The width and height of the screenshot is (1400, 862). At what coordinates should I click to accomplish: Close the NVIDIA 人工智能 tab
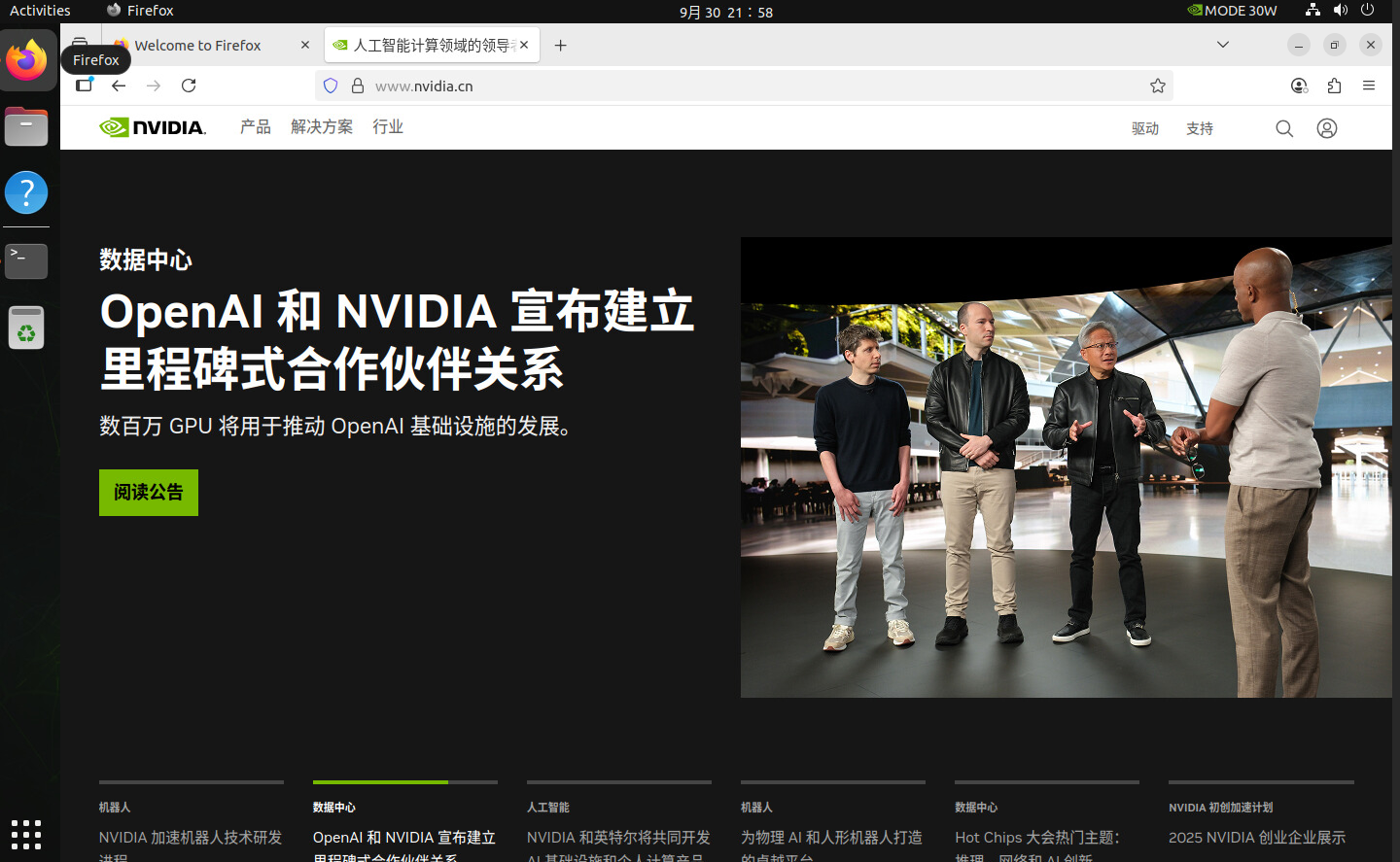tap(524, 45)
